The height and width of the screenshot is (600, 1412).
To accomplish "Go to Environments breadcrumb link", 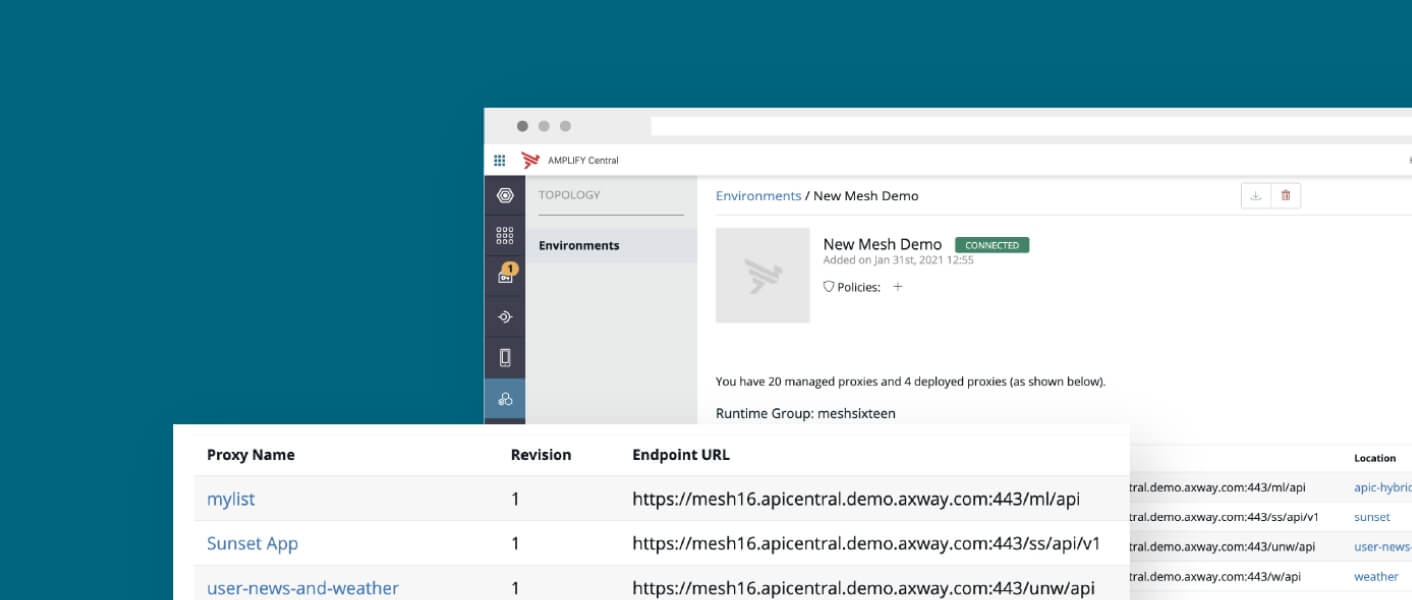I will (x=758, y=196).
